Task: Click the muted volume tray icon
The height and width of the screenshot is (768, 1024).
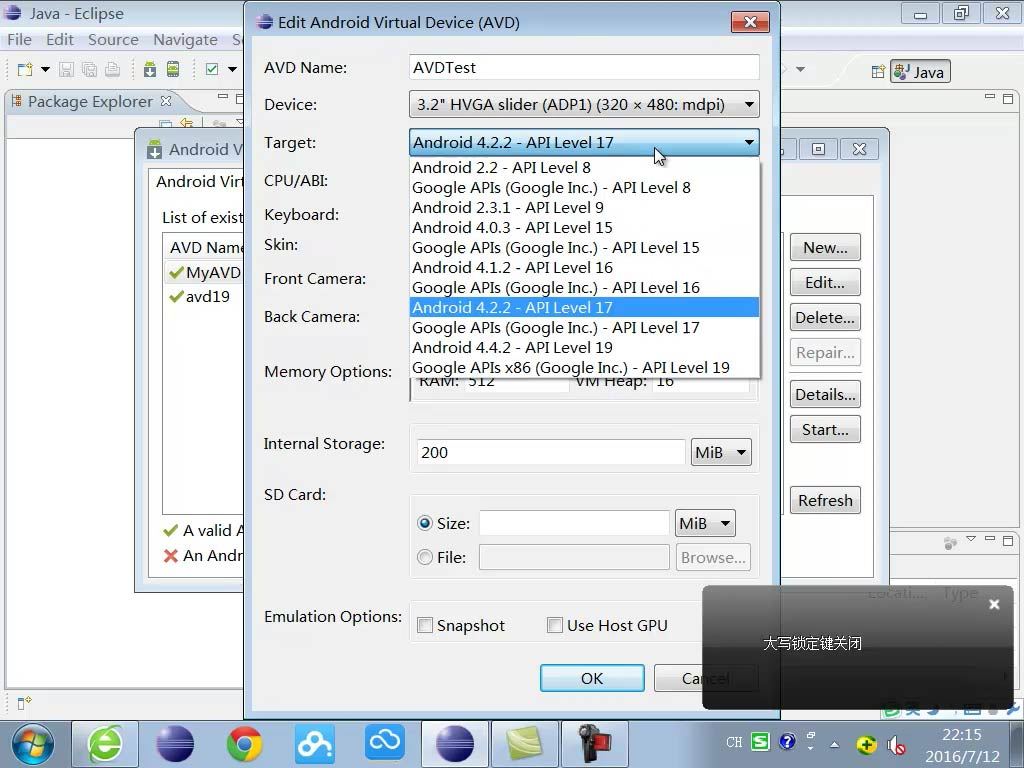Action: pos(896,744)
